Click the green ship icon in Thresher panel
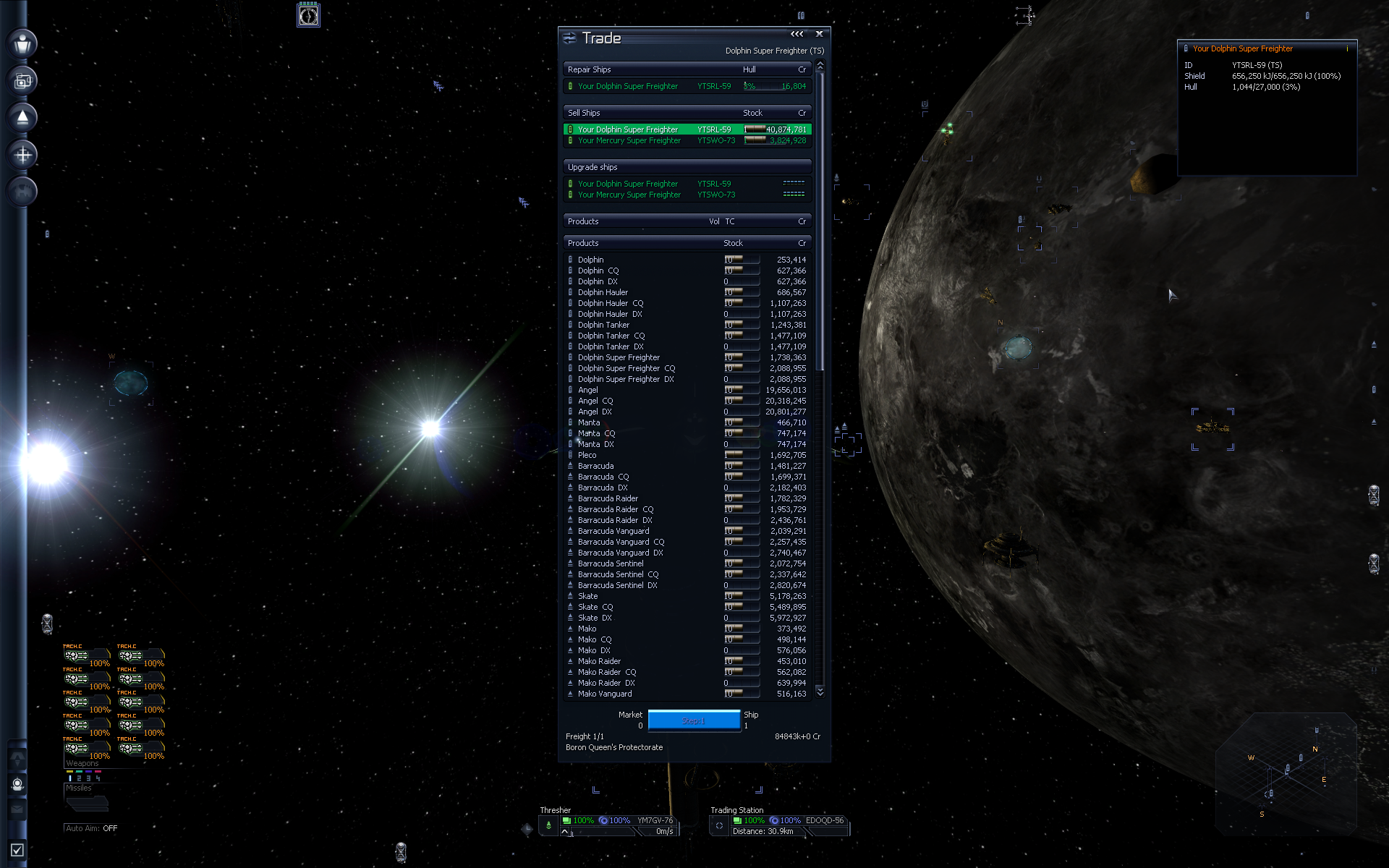 tap(548, 825)
